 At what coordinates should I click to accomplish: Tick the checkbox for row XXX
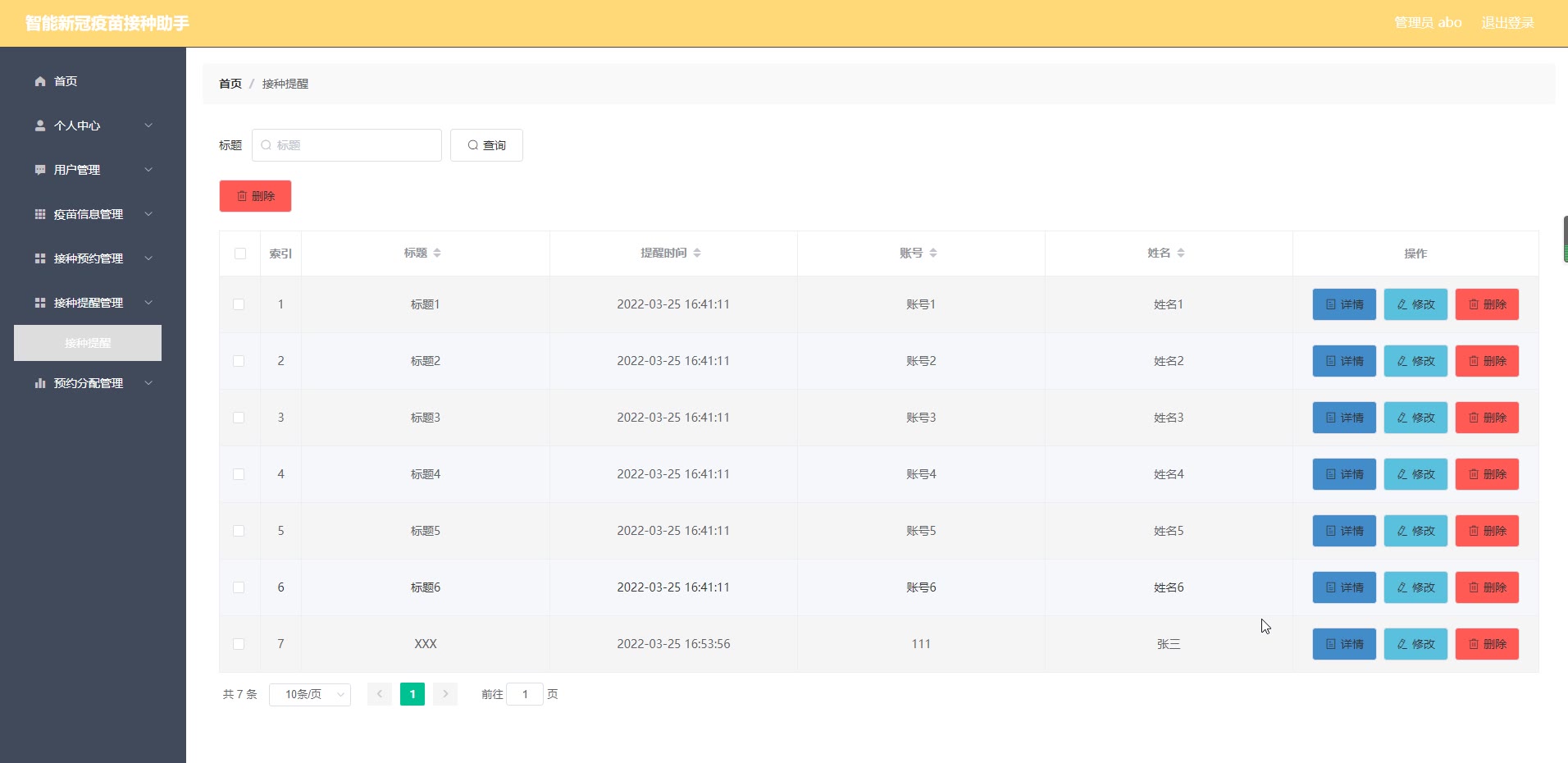click(x=239, y=644)
